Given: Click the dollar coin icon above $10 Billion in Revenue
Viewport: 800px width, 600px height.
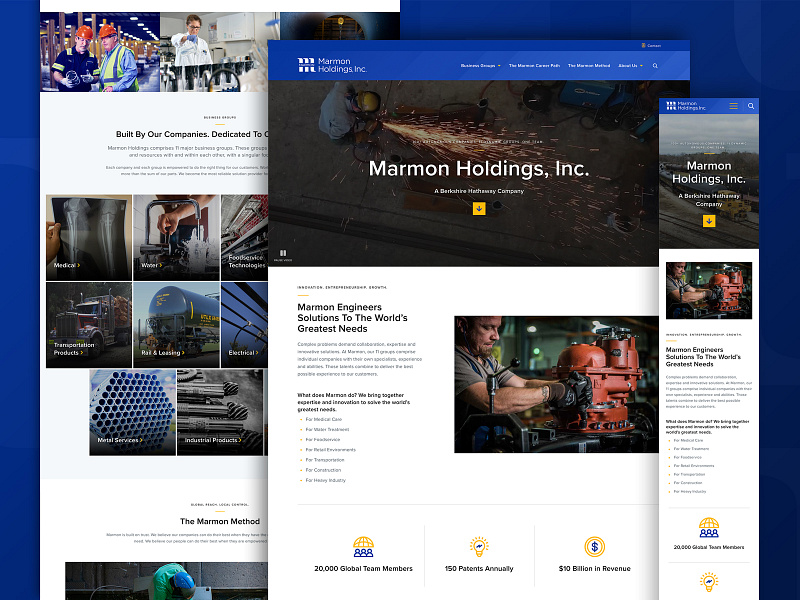Looking at the screenshot, I should (x=594, y=547).
